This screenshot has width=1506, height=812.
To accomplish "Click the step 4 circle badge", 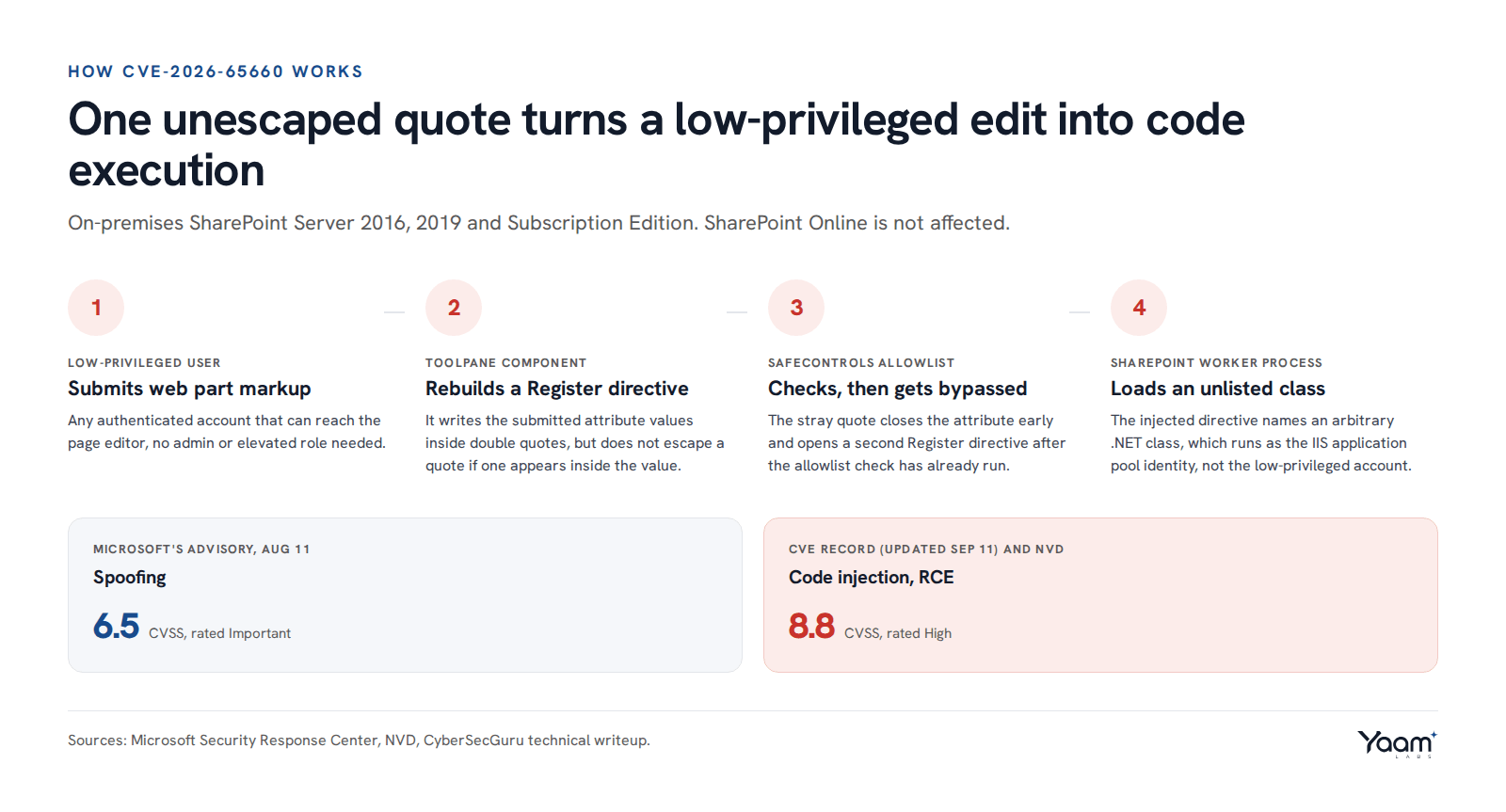I will coord(1139,308).
